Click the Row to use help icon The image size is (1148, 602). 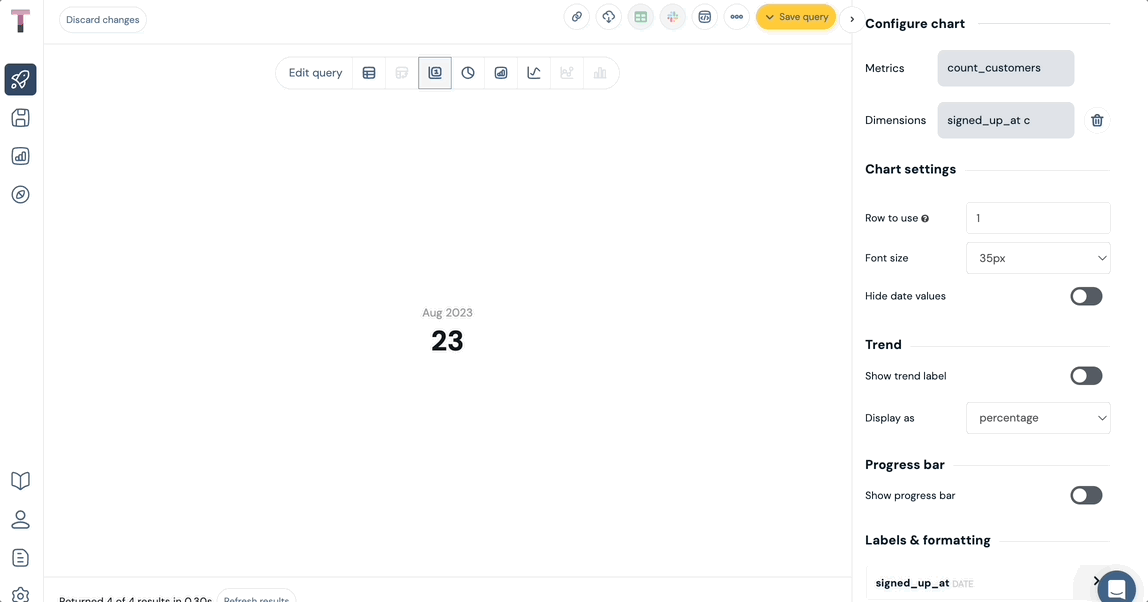925,218
